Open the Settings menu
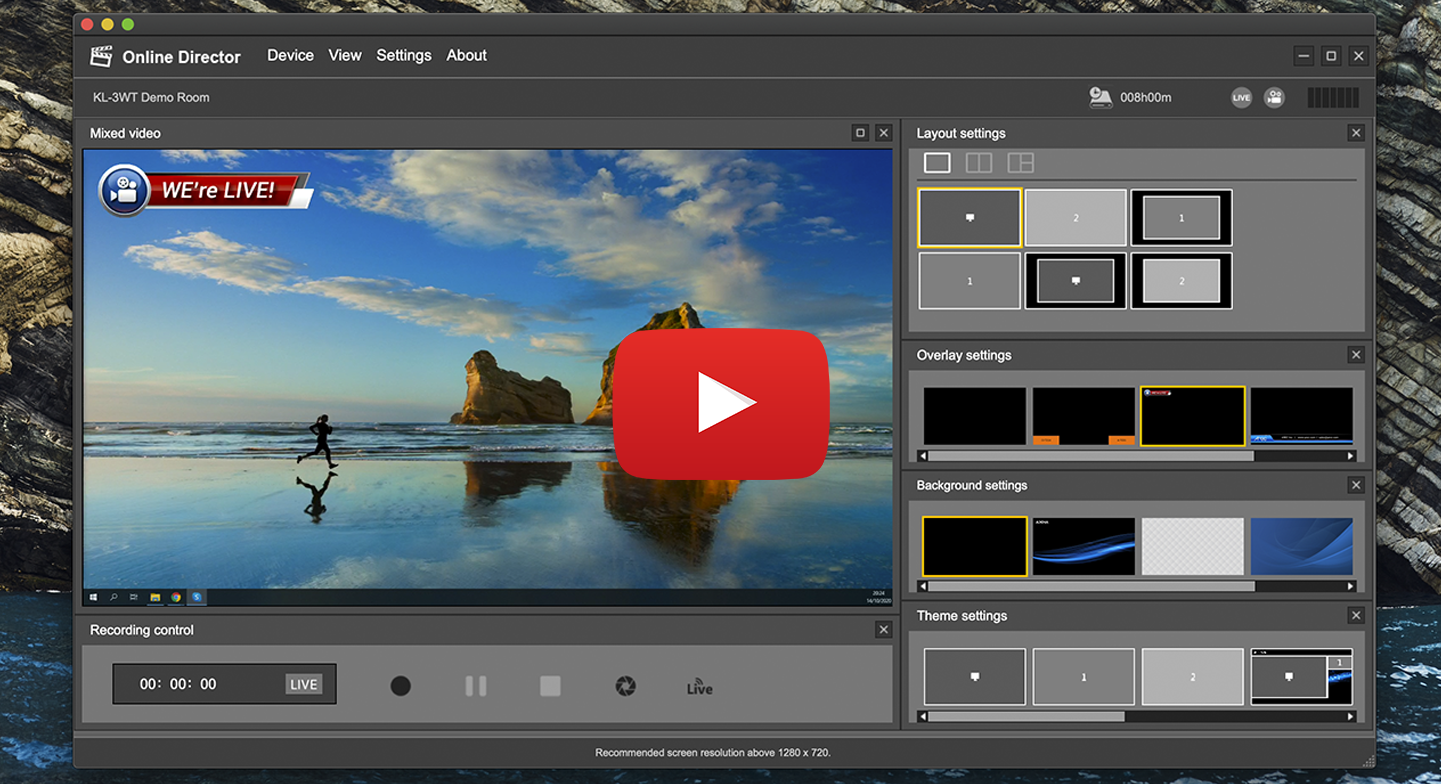This screenshot has height=784, width=1441. coord(404,56)
